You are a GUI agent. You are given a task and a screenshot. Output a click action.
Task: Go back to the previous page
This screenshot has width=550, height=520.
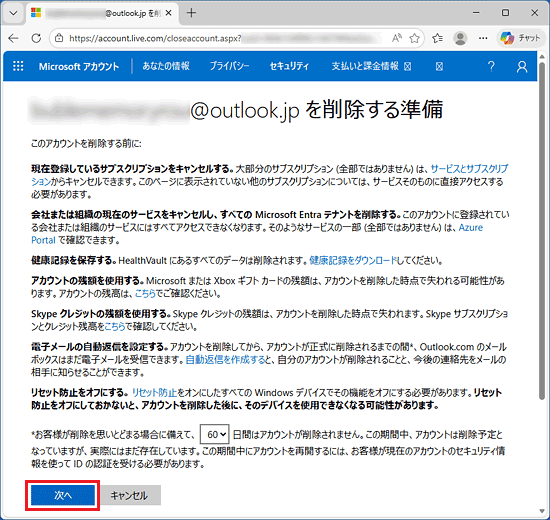[x=13, y=38]
